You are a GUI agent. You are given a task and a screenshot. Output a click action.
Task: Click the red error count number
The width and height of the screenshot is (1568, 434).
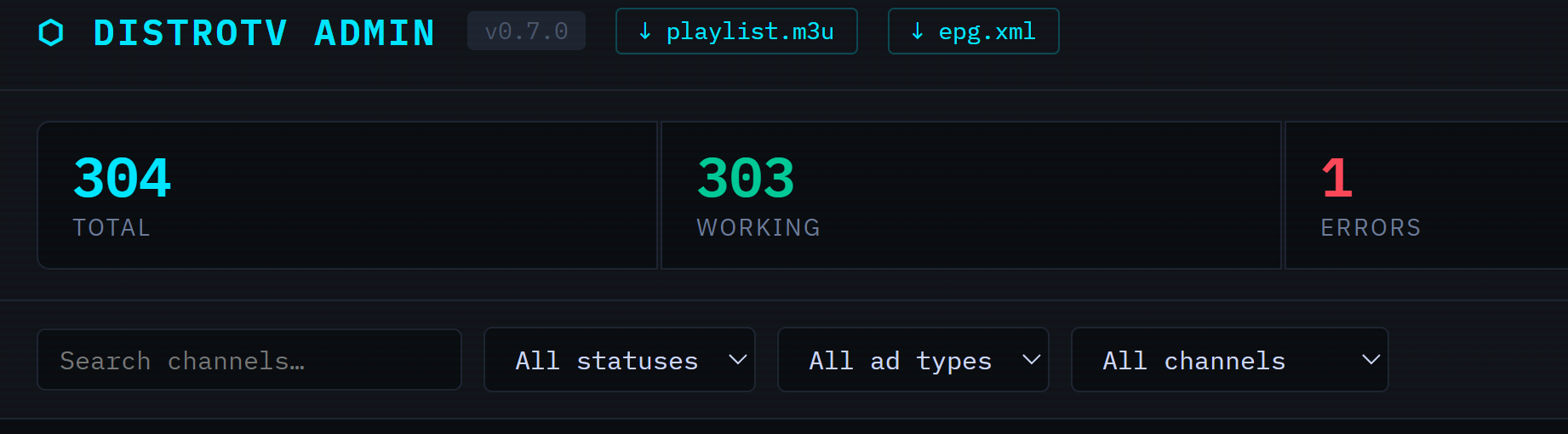click(x=1336, y=179)
